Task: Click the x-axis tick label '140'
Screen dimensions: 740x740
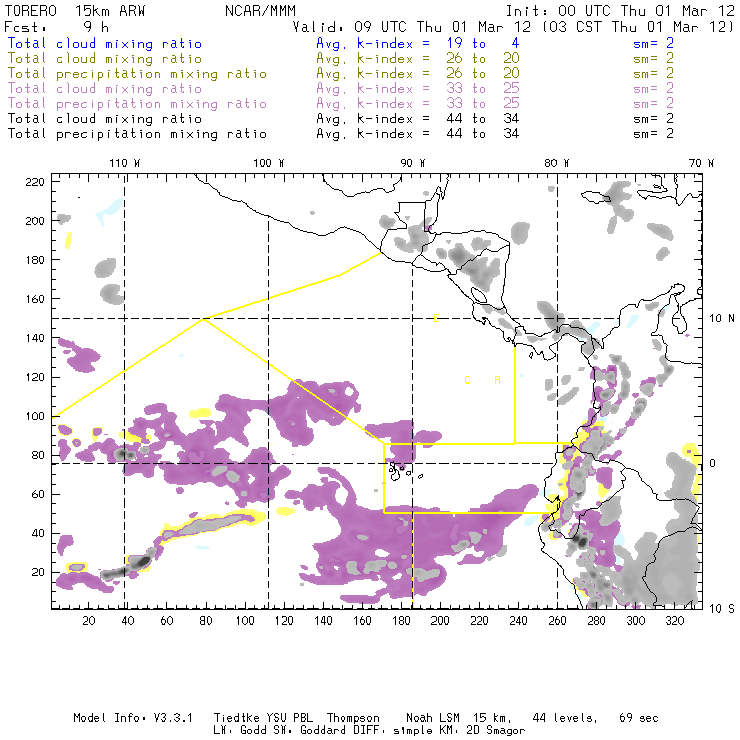Action: click(x=323, y=621)
